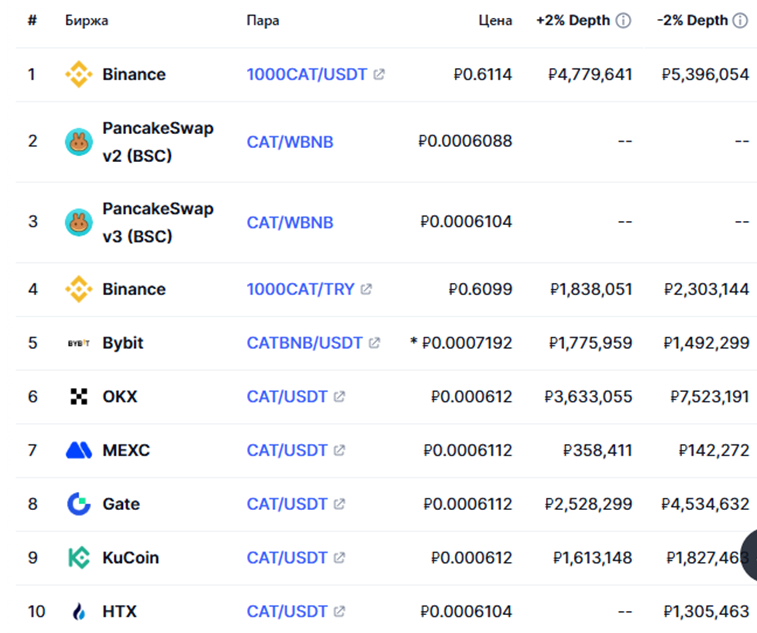Select the depth value ₽1,305,463
Image resolution: width=757 pixels, height=633 pixels.
706,611
